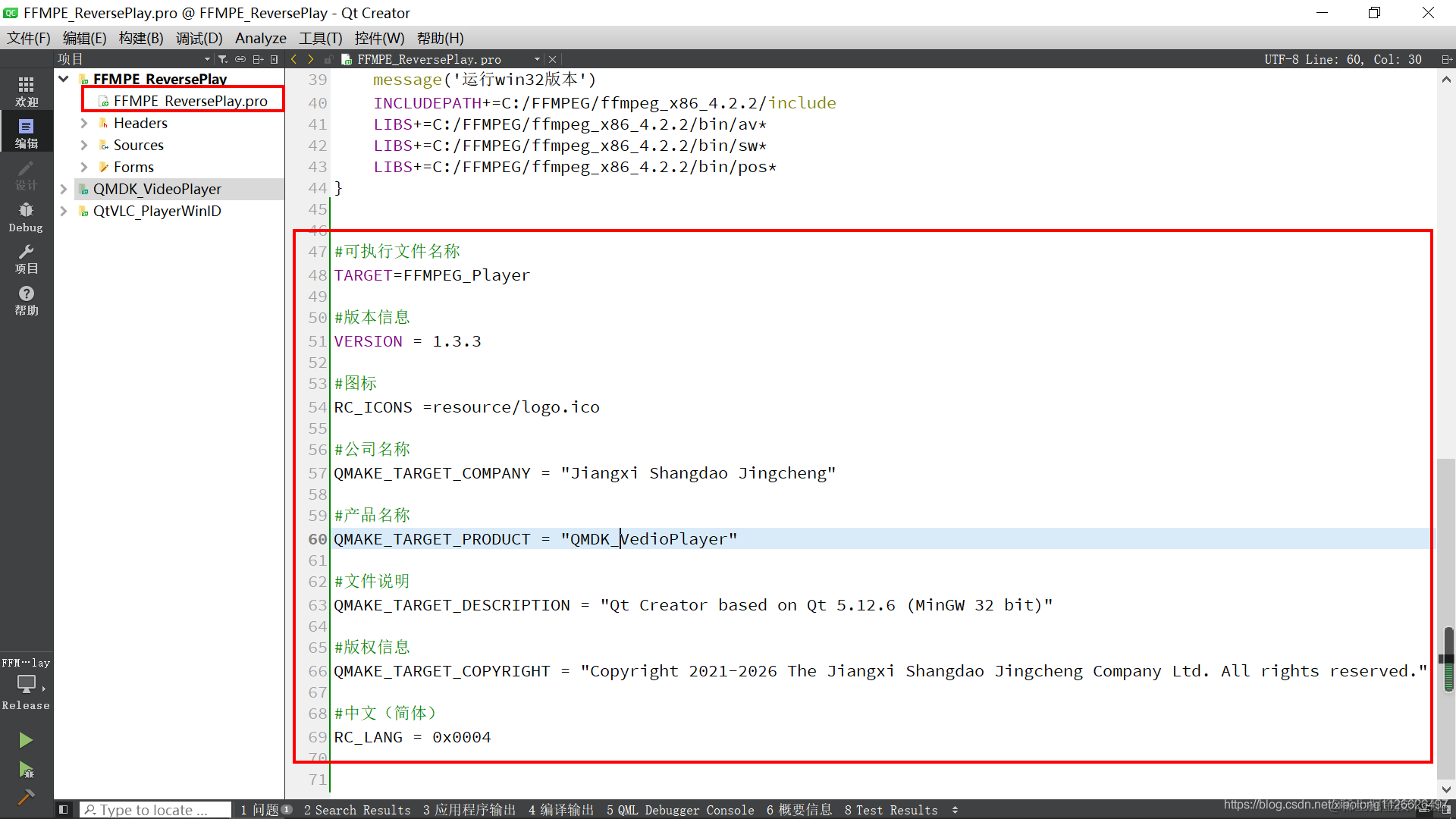This screenshot has height=819, width=1456.
Task: Expand the QtVLC_PlayerWinID project
Action: [x=64, y=211]
